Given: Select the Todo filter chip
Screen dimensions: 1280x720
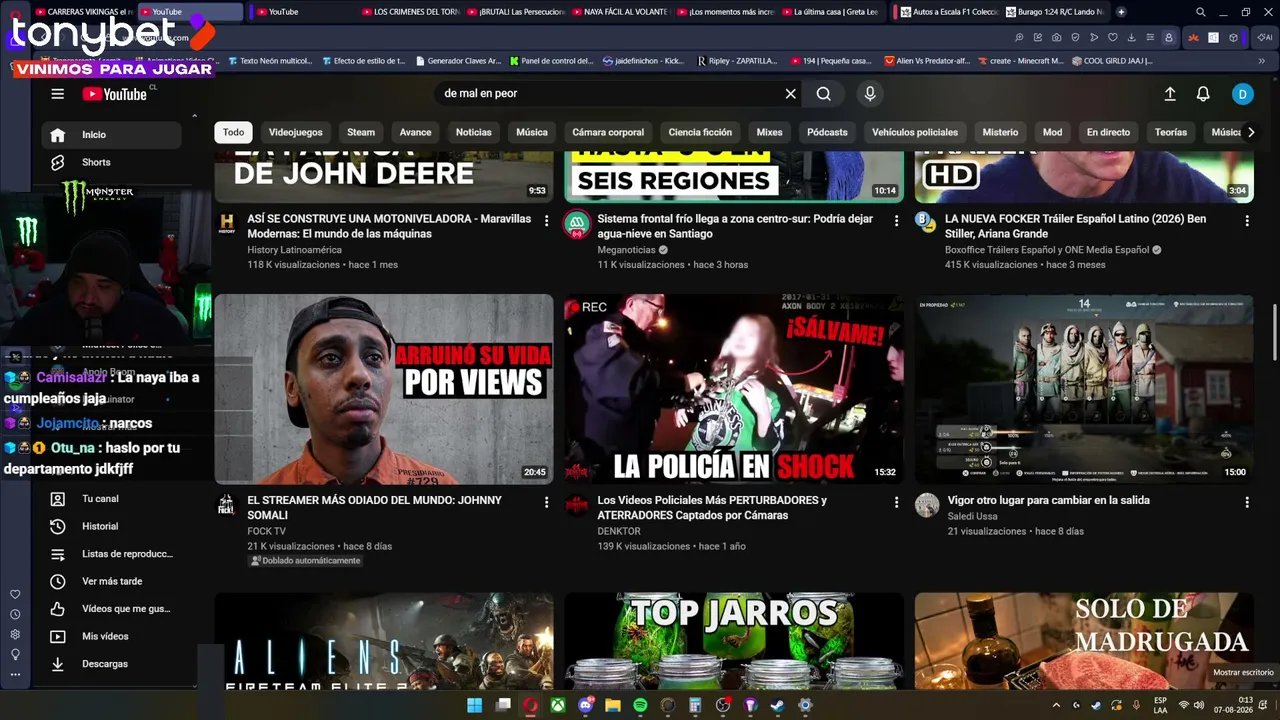Looking at the screenshot, I should (233, 132).
